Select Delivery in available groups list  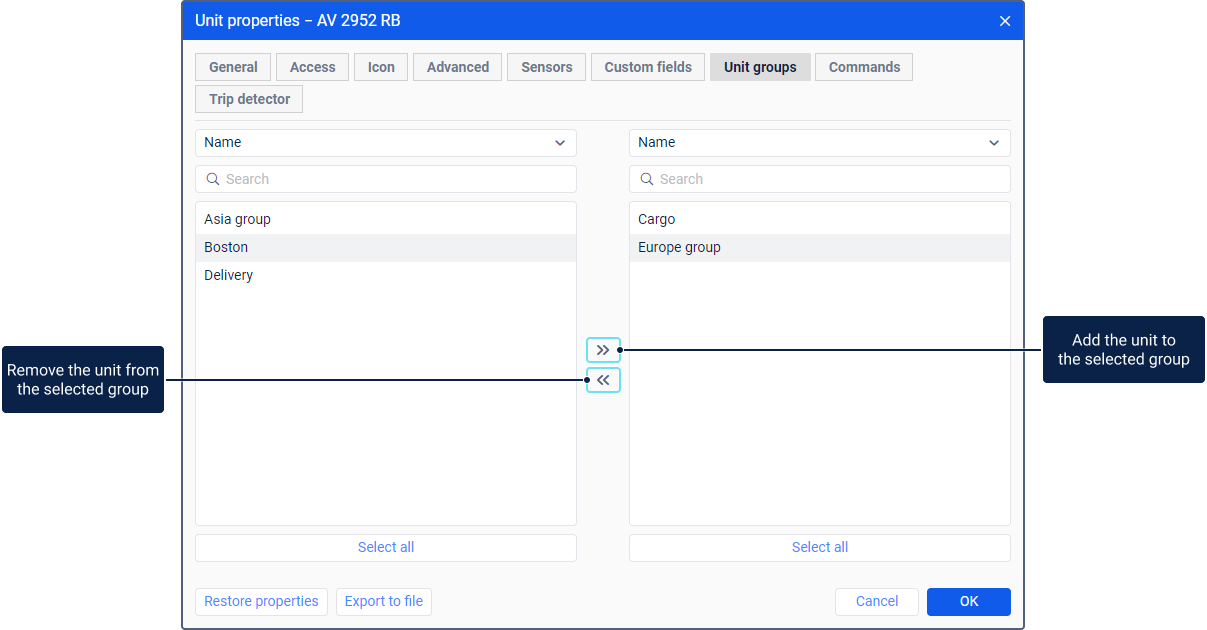coord(229,275)
